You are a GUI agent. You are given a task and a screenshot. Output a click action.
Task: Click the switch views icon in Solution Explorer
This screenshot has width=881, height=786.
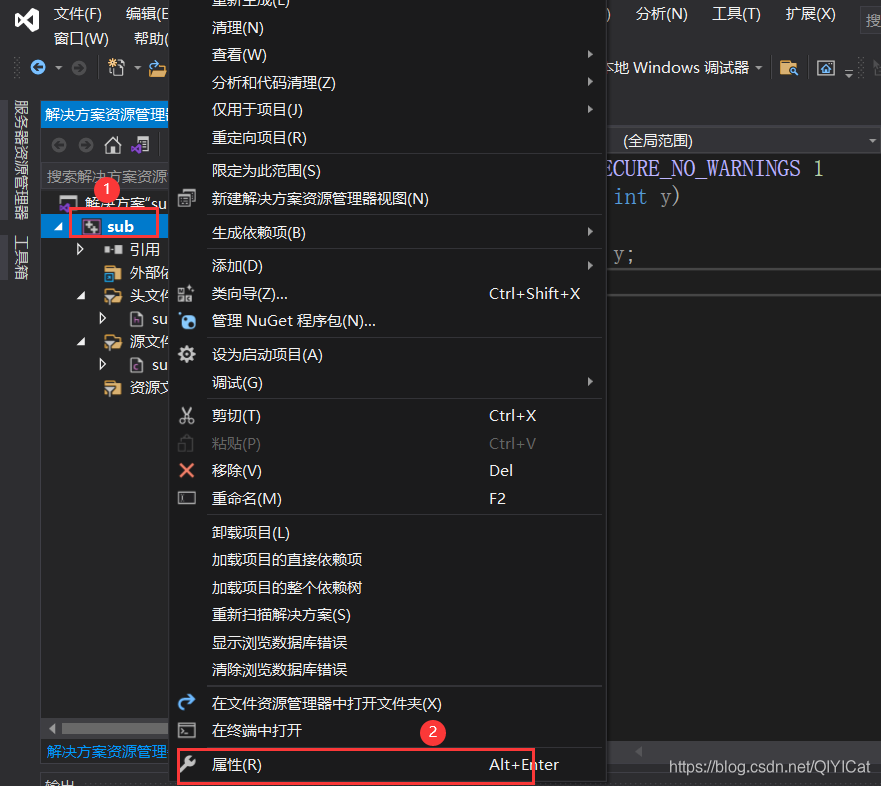[140, 146]
